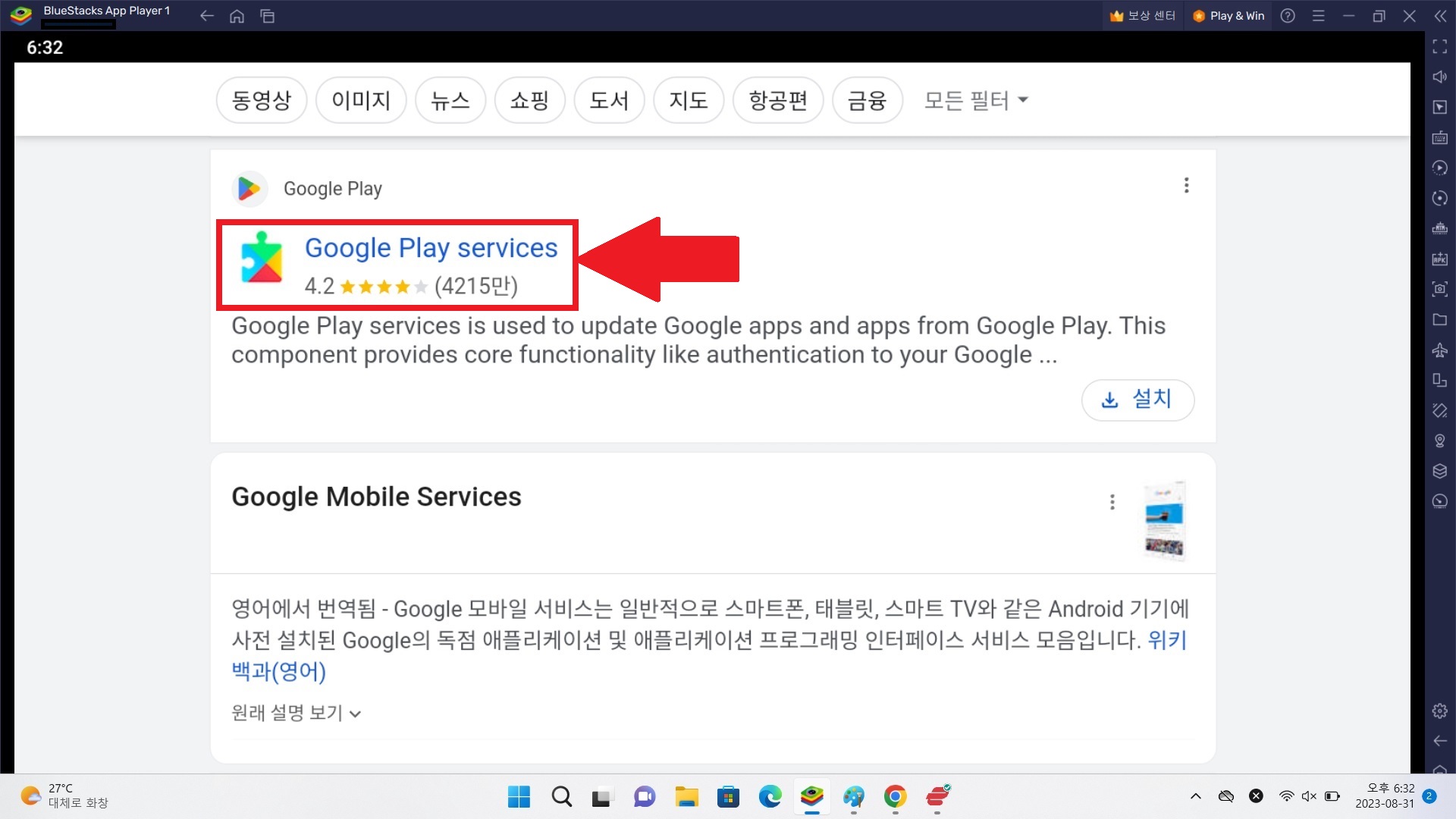This screenshot has width=1456, height=819.
Task: Open the multi-instance layers icon
Action: [x=1440, y=471]
